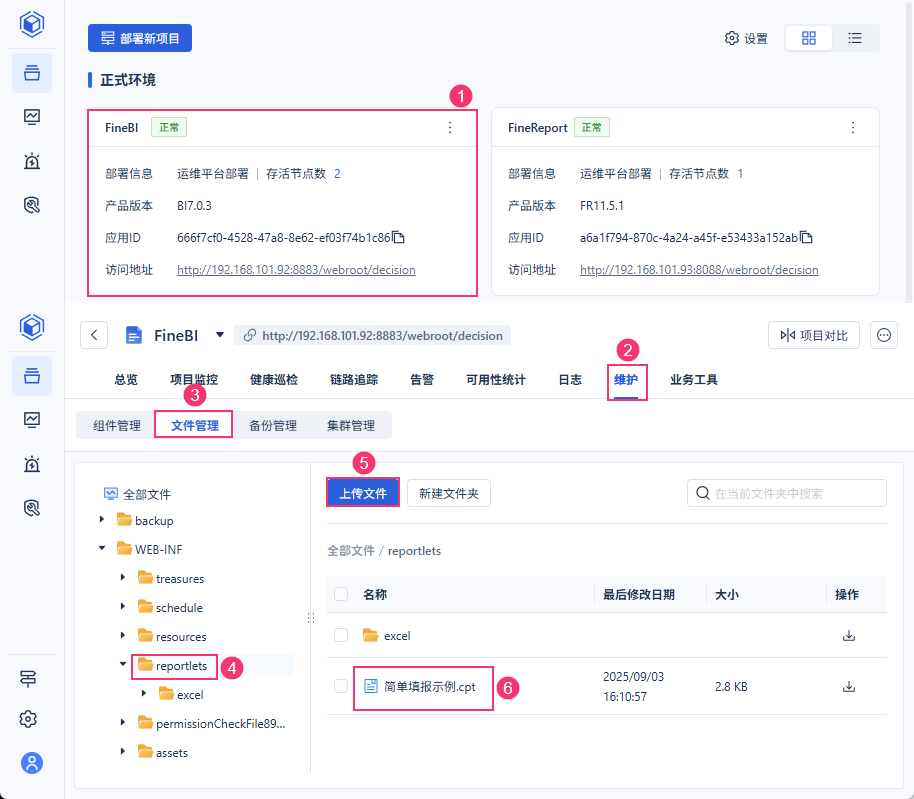Click the monitoring chart sidebar icon on 正式环境 page
Image resolution: width=914 pixels, height=799 pixels.
(x=32, y=117)
